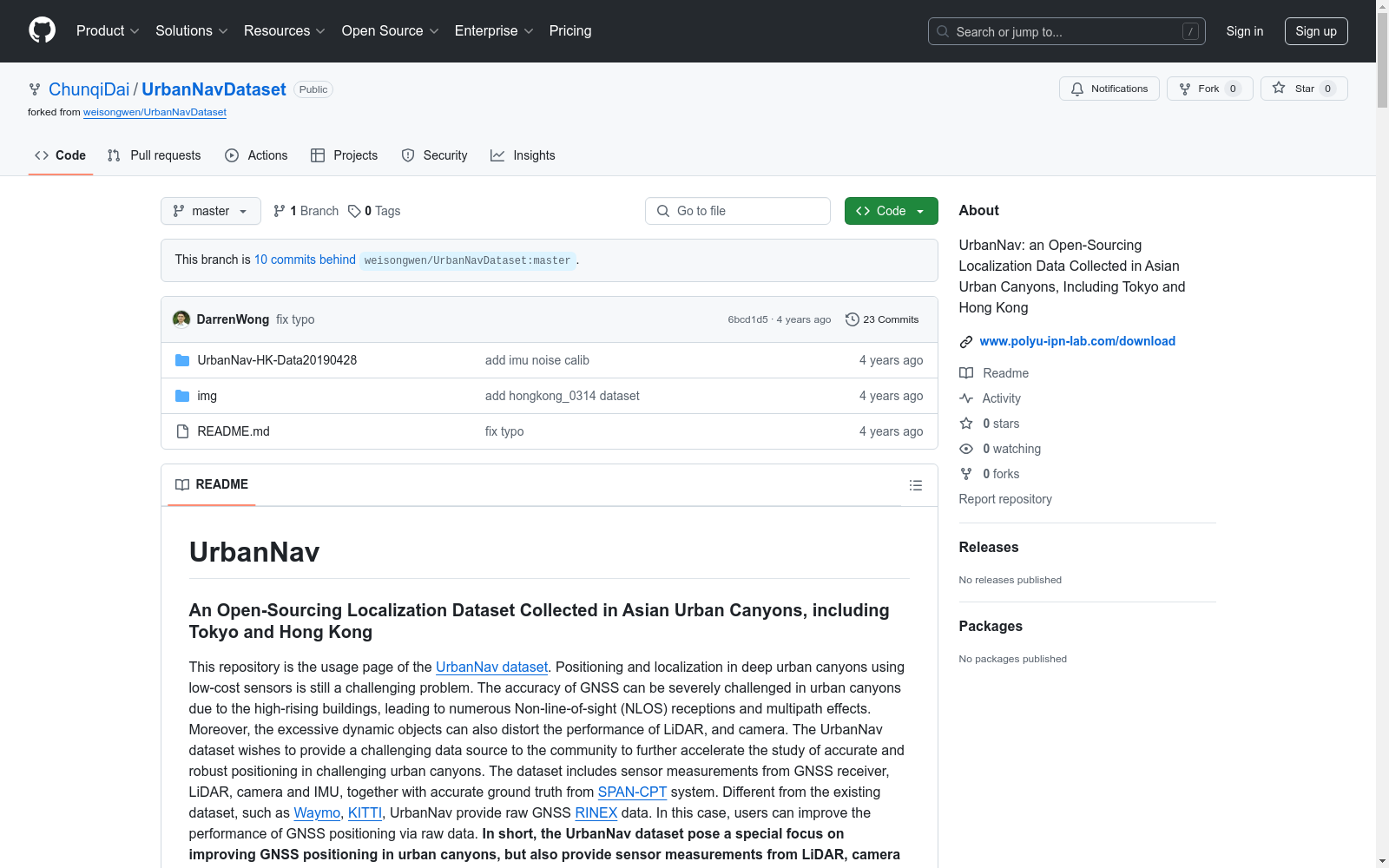Viewport: 1389px width, 868px height.
Task: Select the Code tab
Action: pos(61,155)
